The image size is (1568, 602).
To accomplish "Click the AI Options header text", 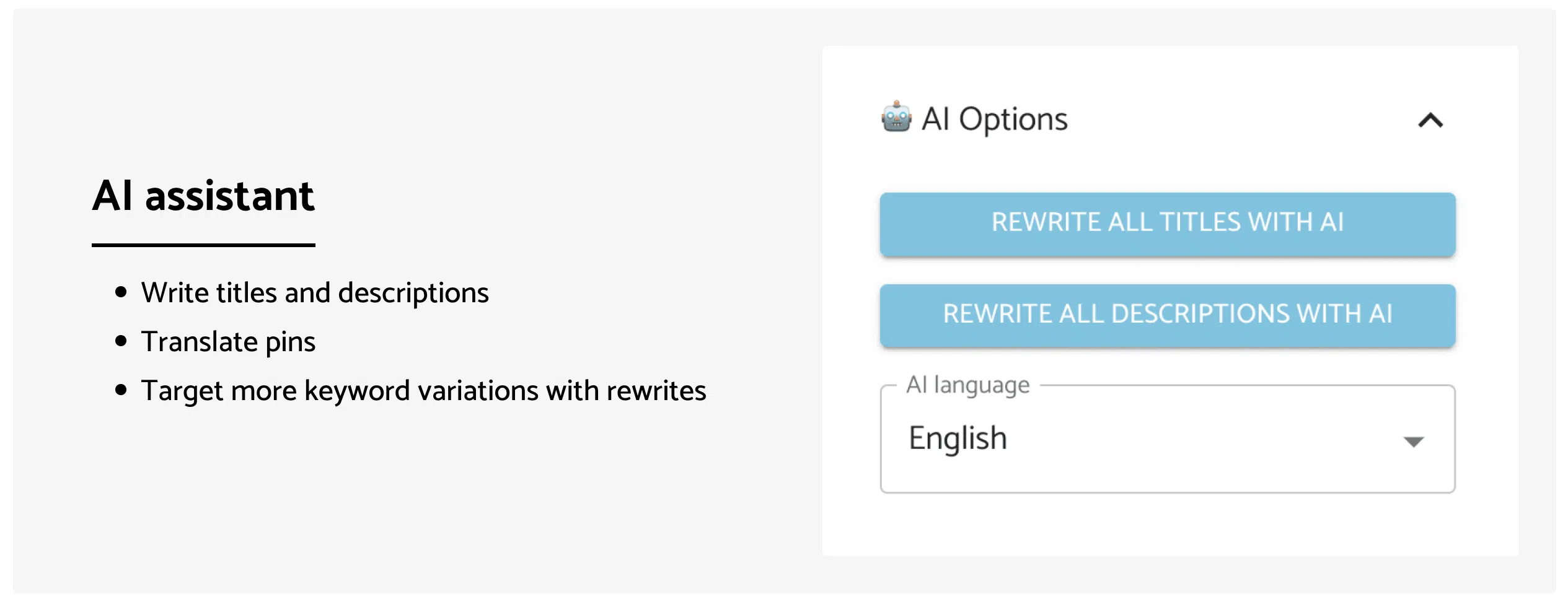I will (994, 120).
